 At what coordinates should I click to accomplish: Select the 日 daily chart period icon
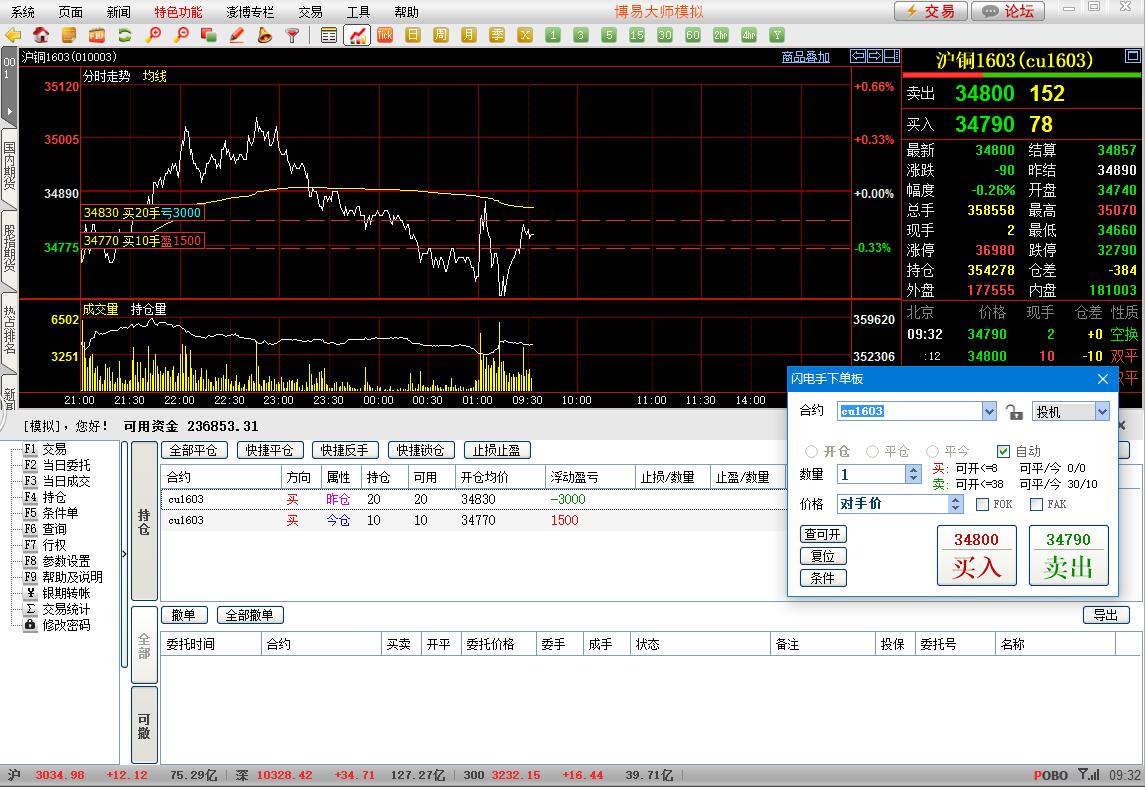point(413,35)
